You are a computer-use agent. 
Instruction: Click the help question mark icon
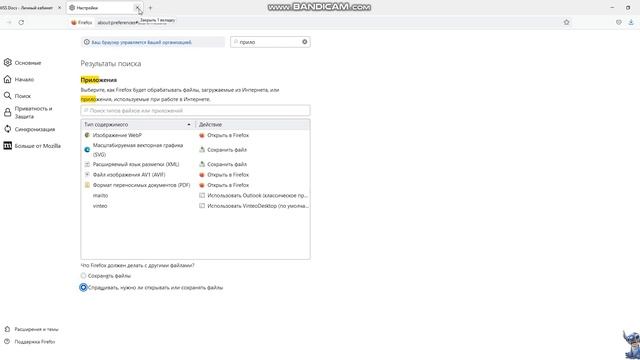(7, 342)
